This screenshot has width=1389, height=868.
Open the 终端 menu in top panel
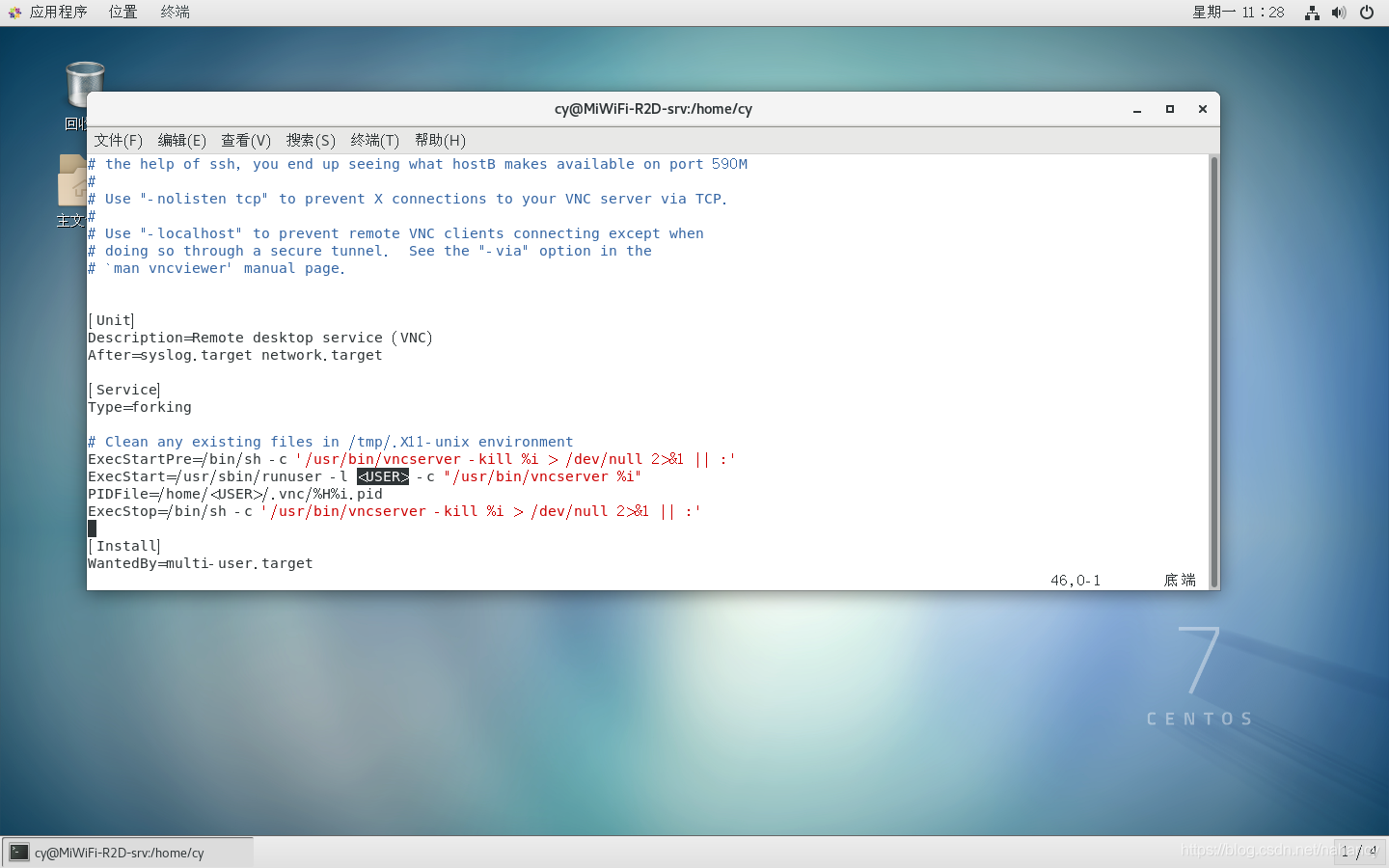point(174,12)
